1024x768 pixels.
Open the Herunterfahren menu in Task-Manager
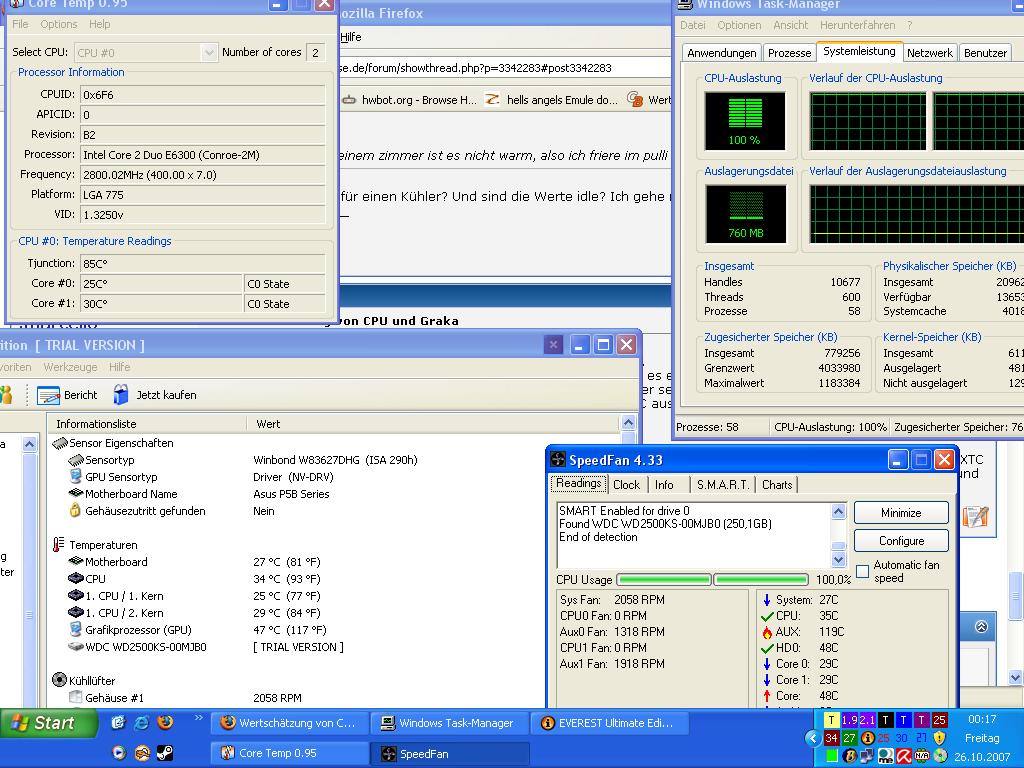point(857,25)
